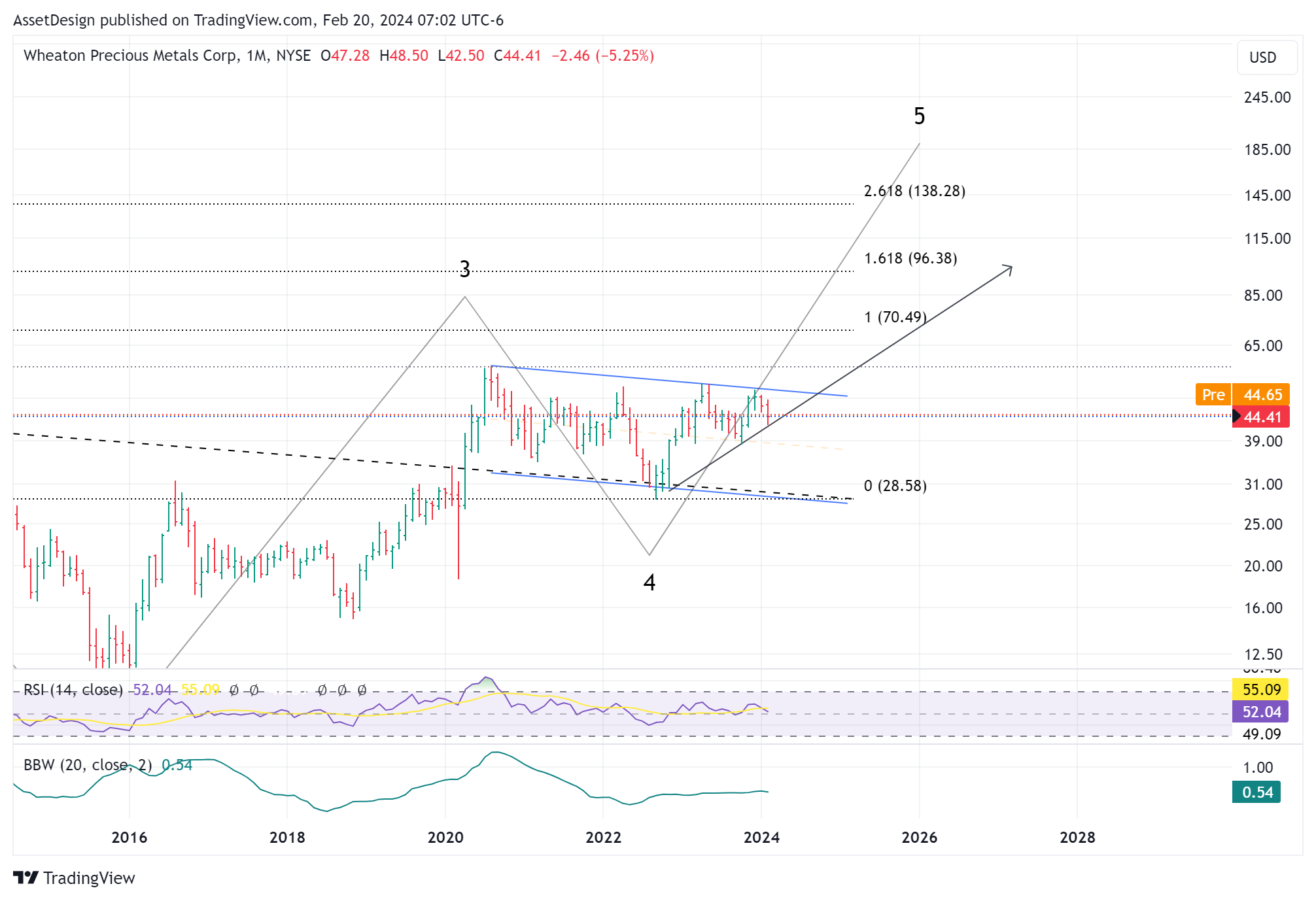Click the 185.00 price axis label
Screen dimensions: 1316x901
click(x=1267, y=150)
